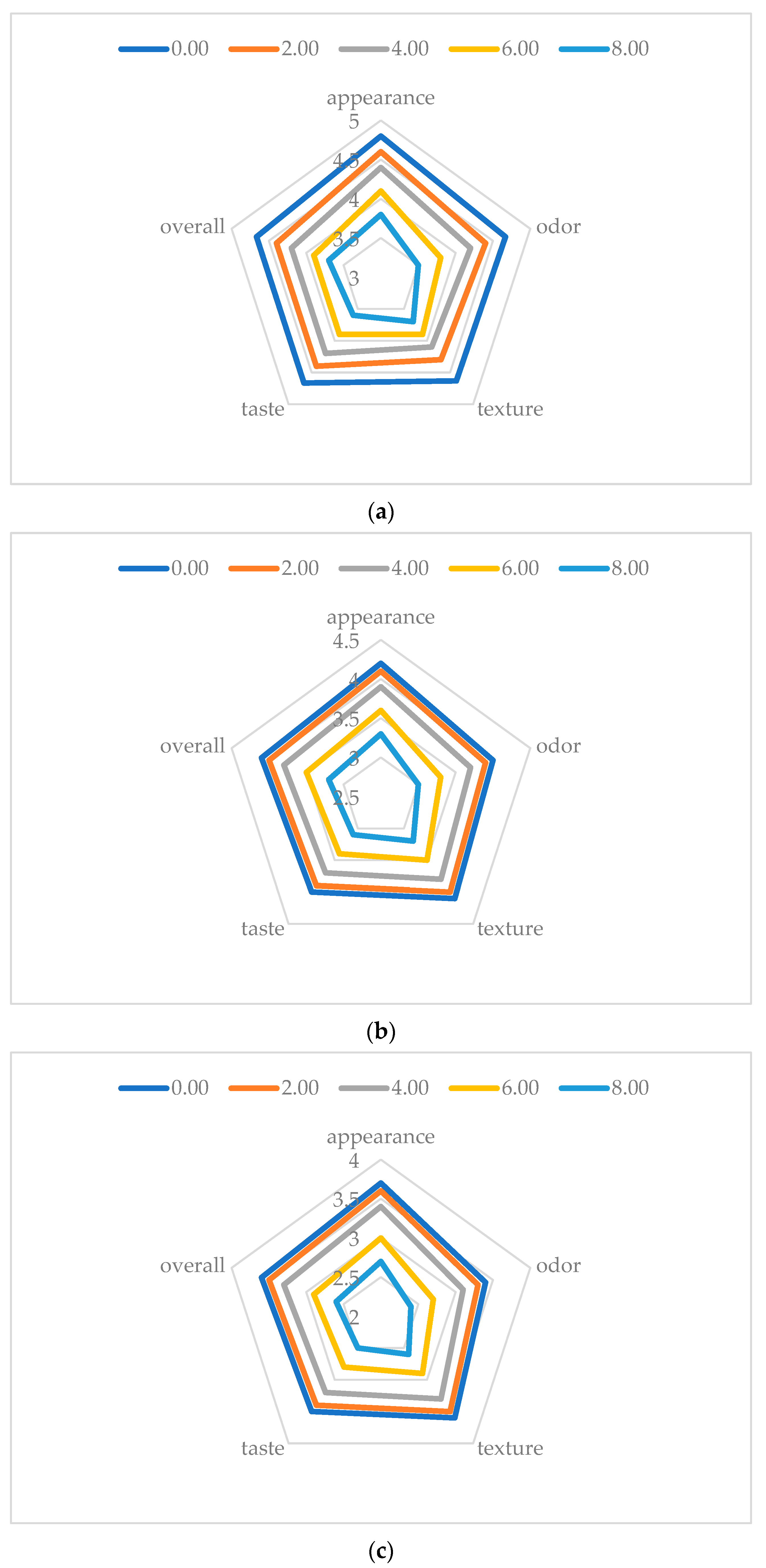Screen dimensions: 766x1568
Task: Click the gray 4.00 legend line in chart (c)
Action: point(364,1088)
